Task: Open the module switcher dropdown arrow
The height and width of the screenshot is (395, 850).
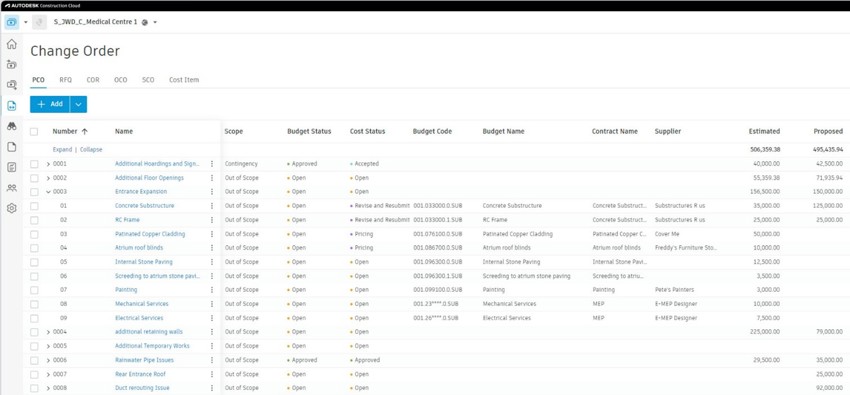Action: [x=25, y=22]
